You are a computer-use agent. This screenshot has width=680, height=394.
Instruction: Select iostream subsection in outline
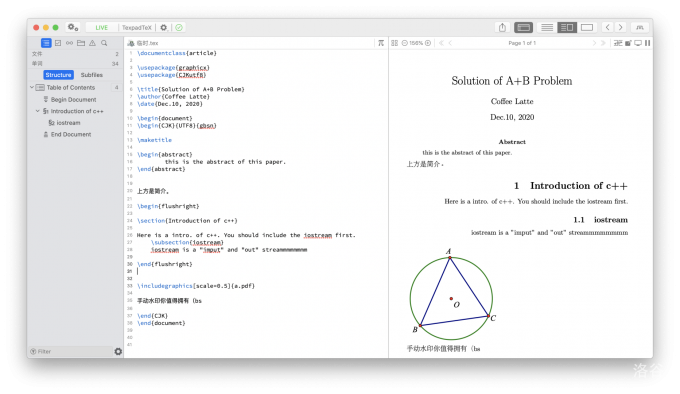pyautogui.click(x=68, y=123)
